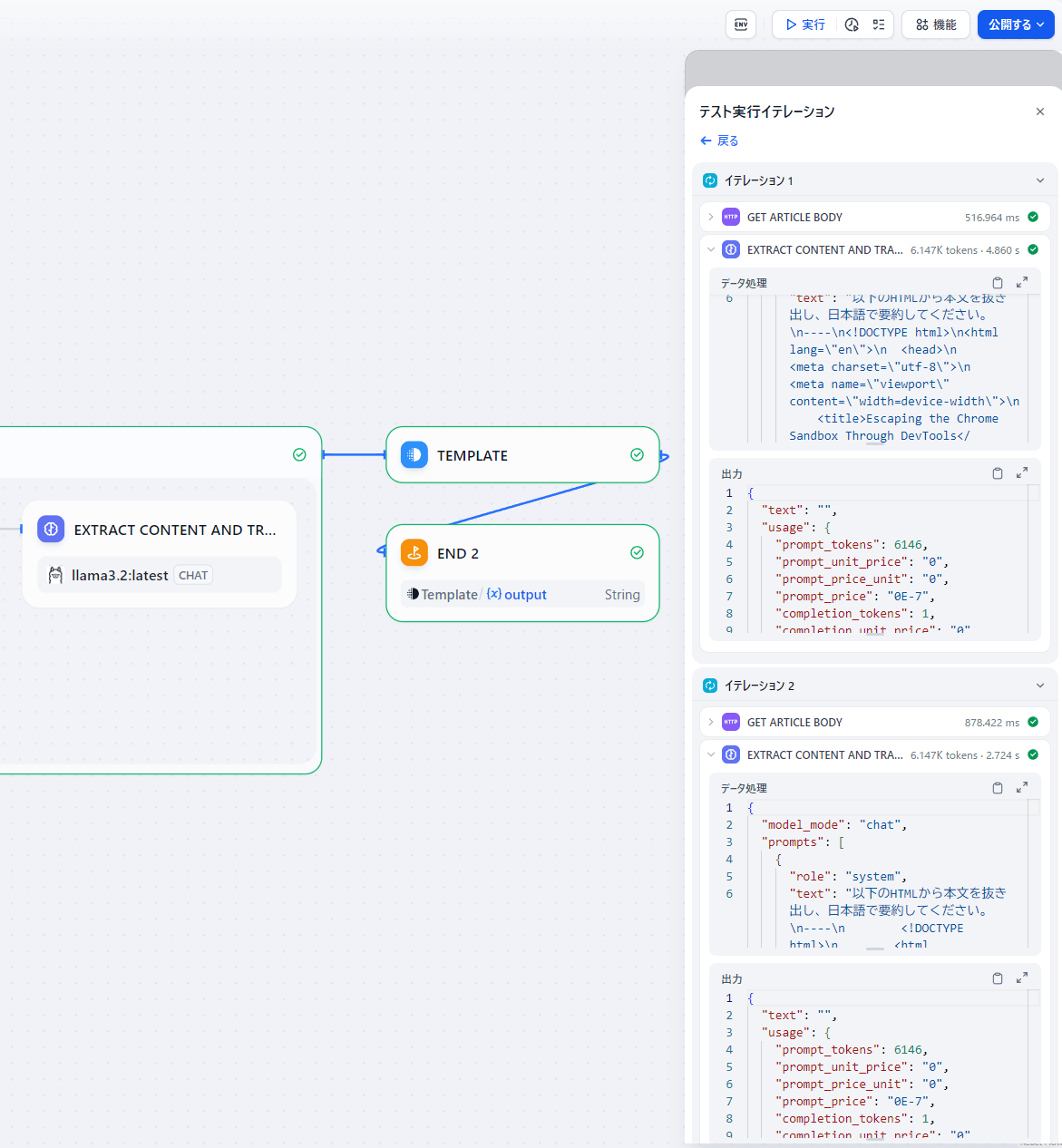Select EXTRACT CONTENT AND TR... node on canvas
The height and width of the screenshot is (1148, 1062).
160,554
